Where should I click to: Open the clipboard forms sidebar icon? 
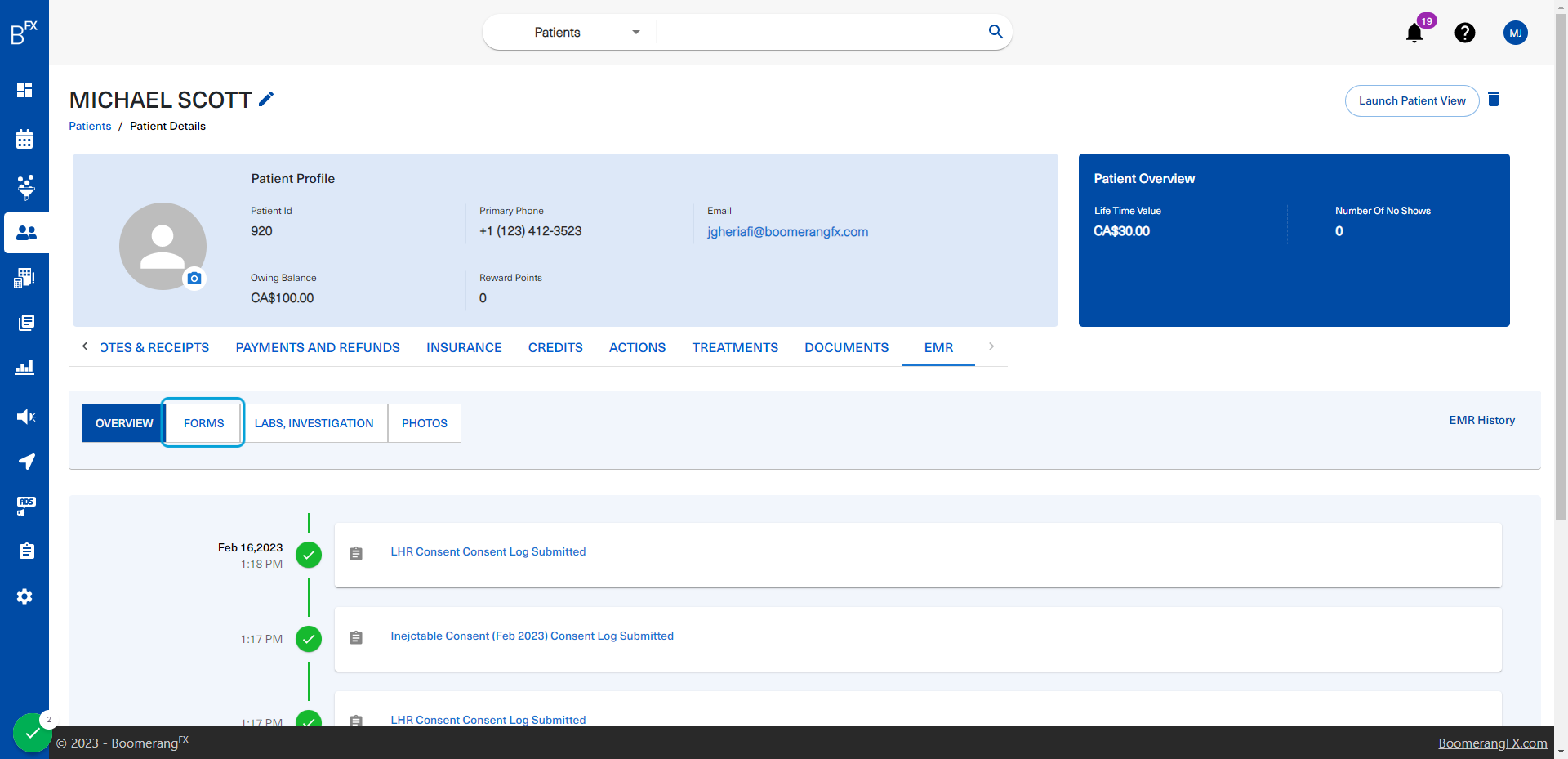coord(26,551)
